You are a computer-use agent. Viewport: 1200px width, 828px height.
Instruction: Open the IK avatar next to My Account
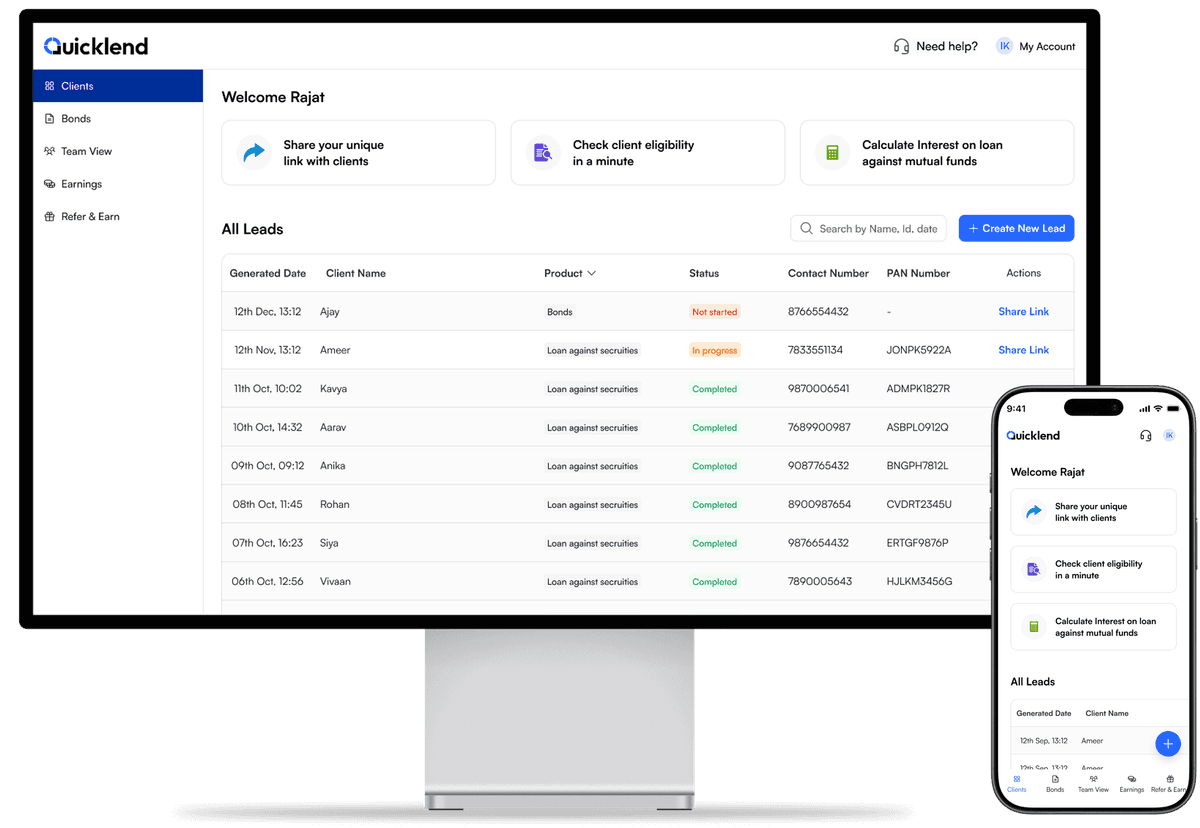click(x=1004, y=46)
